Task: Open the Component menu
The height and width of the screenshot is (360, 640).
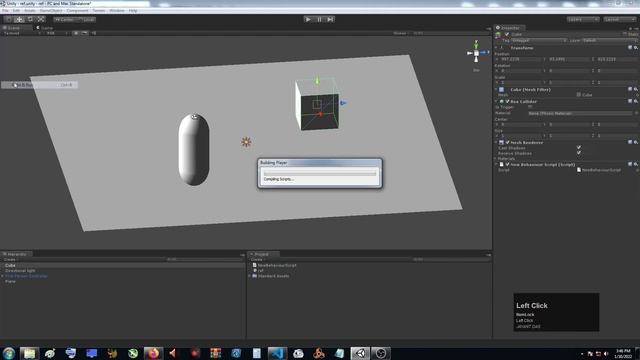Action: coord(77,11)
